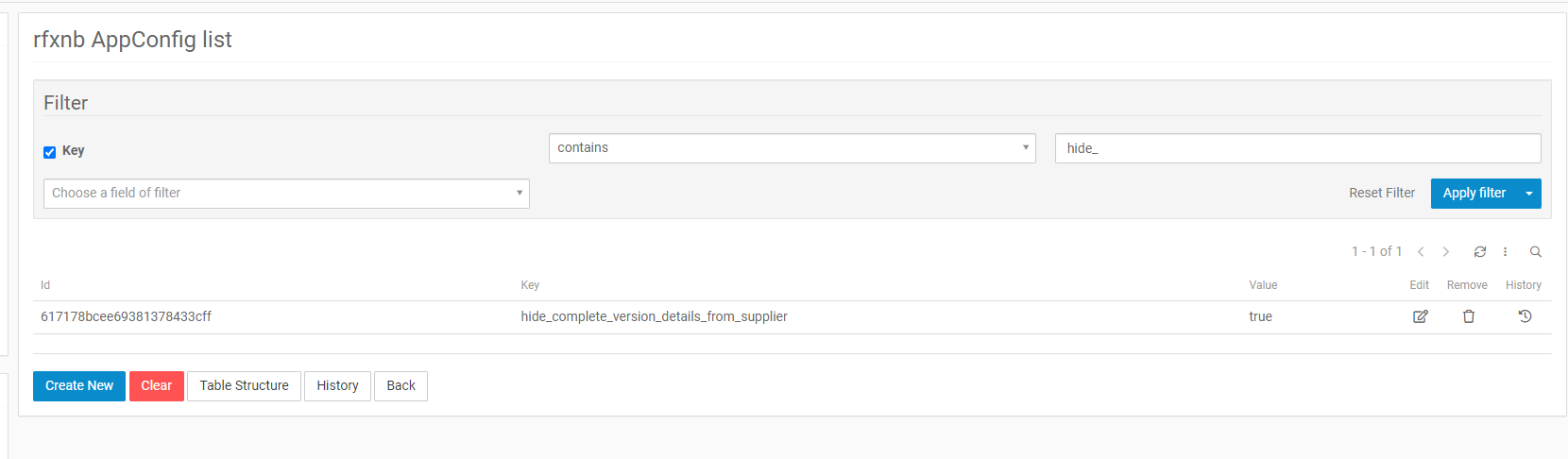
Task: Open the three-dot options menu icon
Action: tap(1506, 251)
